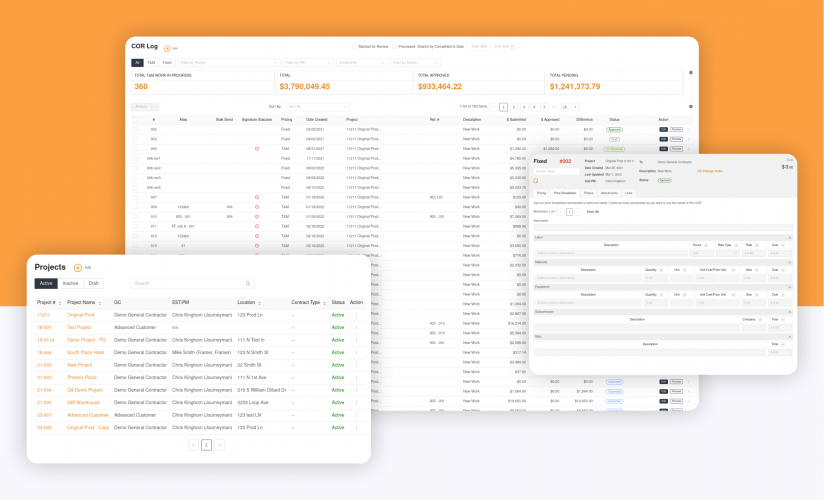Click the magnifier icon in Projects search

[248, 283]
